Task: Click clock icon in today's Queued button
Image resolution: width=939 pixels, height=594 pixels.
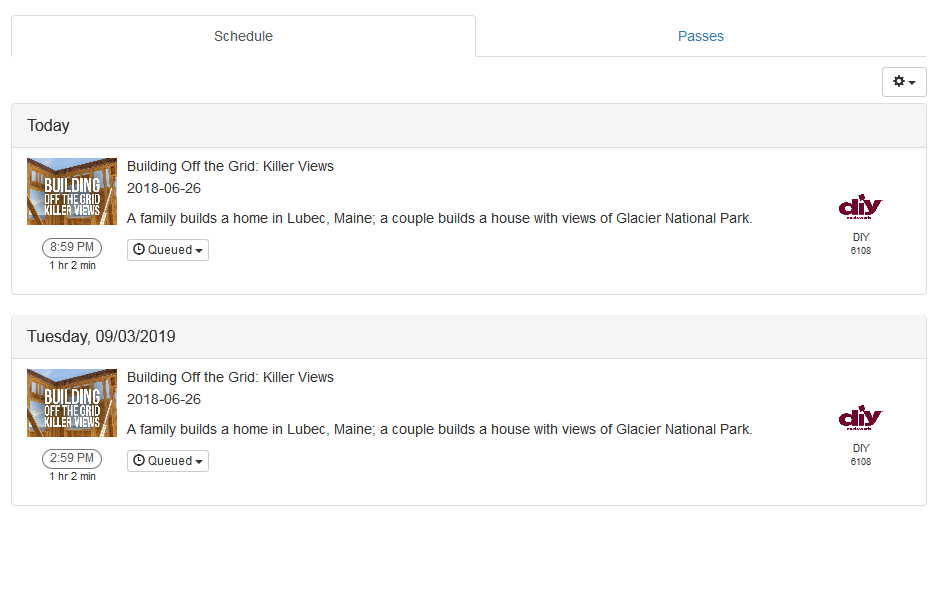Action: coord(139,250)
